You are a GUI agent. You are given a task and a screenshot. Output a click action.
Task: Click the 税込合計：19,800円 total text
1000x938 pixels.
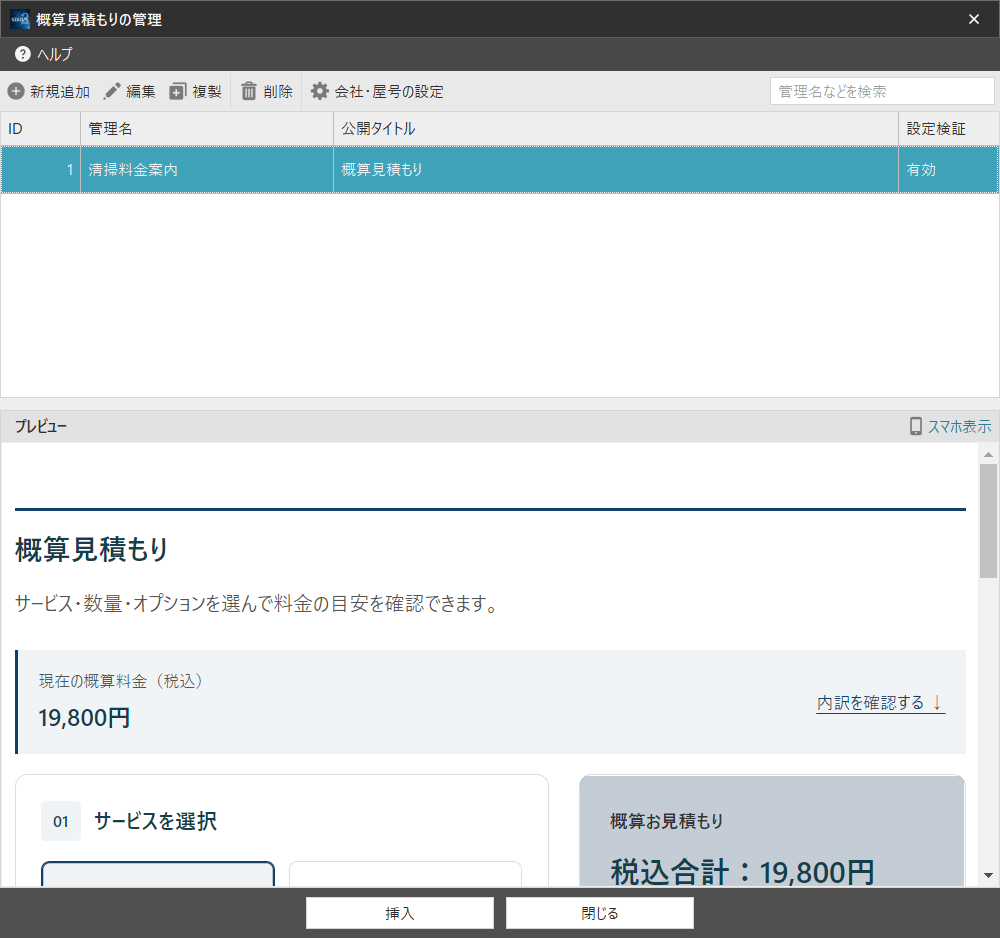(x=742, y=872)
